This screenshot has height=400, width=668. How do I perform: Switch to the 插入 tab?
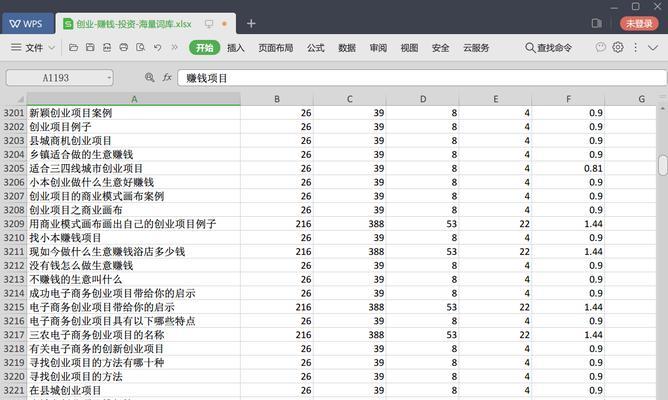(236, 48)
